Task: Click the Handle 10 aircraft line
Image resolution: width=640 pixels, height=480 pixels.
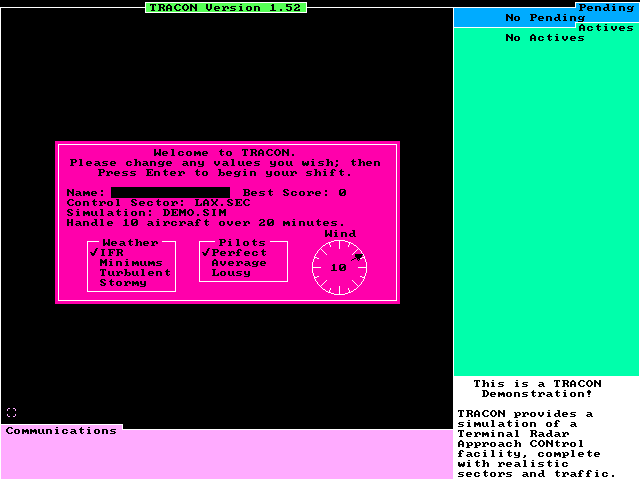Action: (x=206, y=223)
